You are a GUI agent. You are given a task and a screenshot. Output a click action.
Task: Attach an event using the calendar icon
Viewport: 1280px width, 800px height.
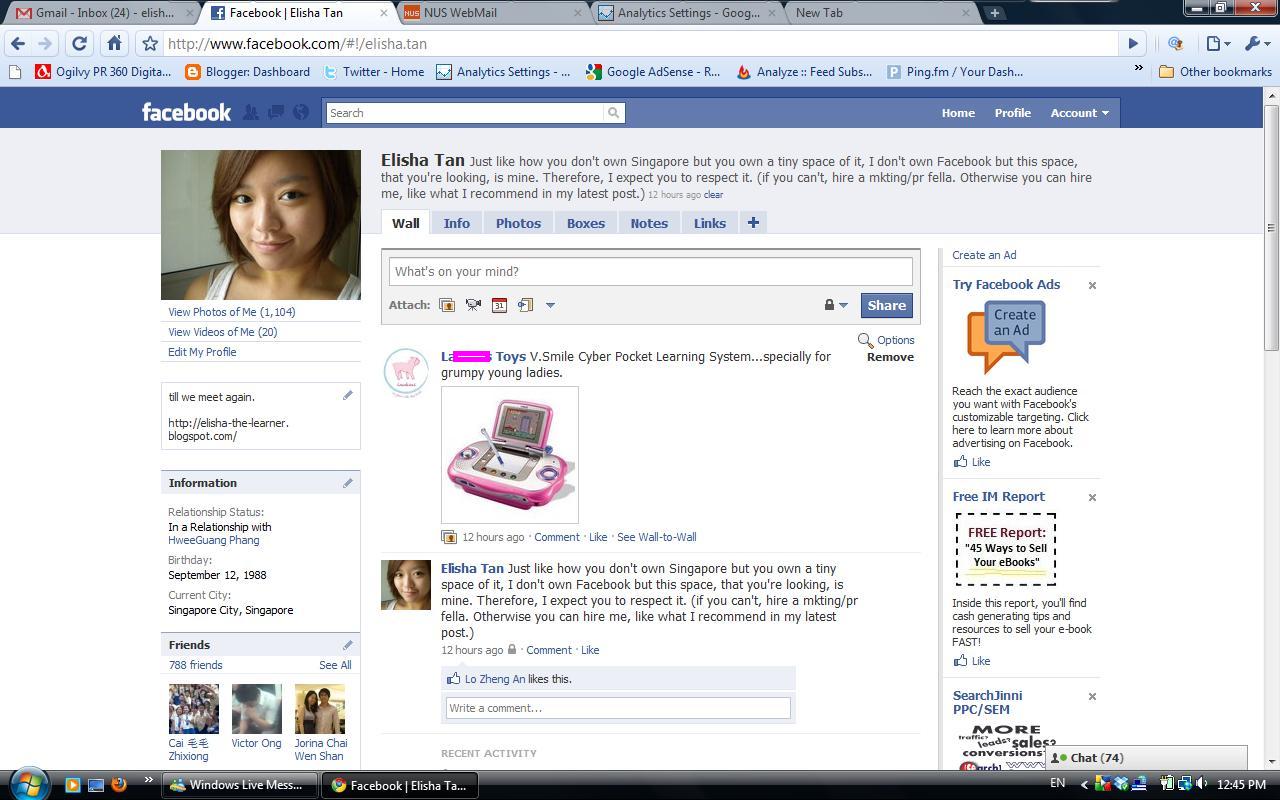click(499, 305)
